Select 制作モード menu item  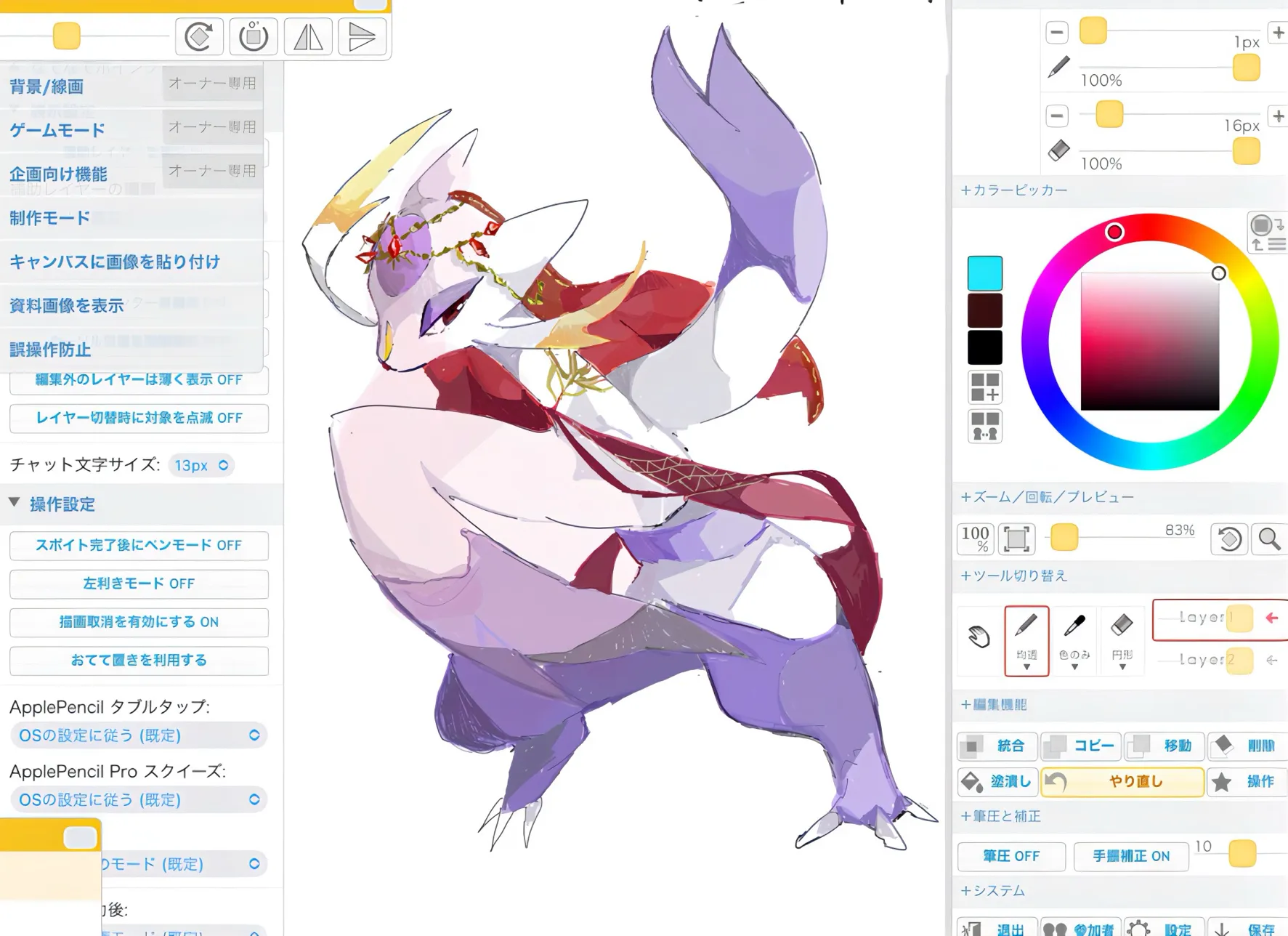(131, 218)
